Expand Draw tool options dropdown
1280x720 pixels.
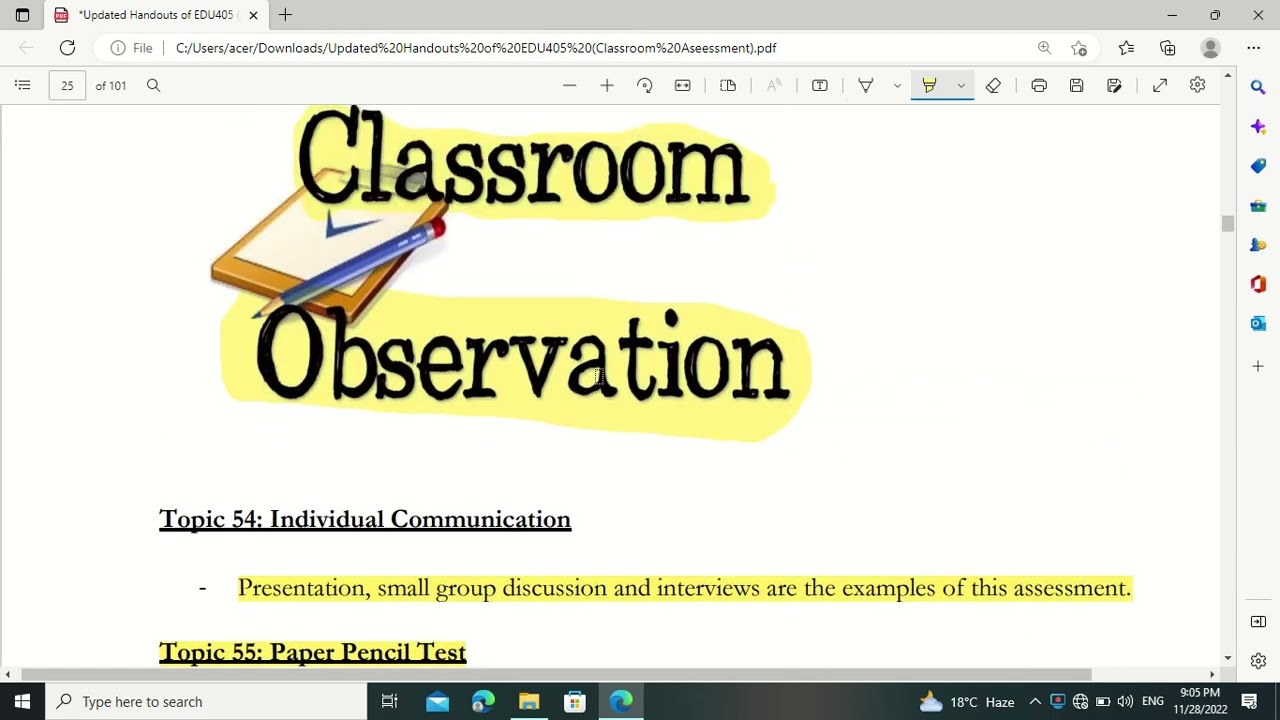click(897, 85)
